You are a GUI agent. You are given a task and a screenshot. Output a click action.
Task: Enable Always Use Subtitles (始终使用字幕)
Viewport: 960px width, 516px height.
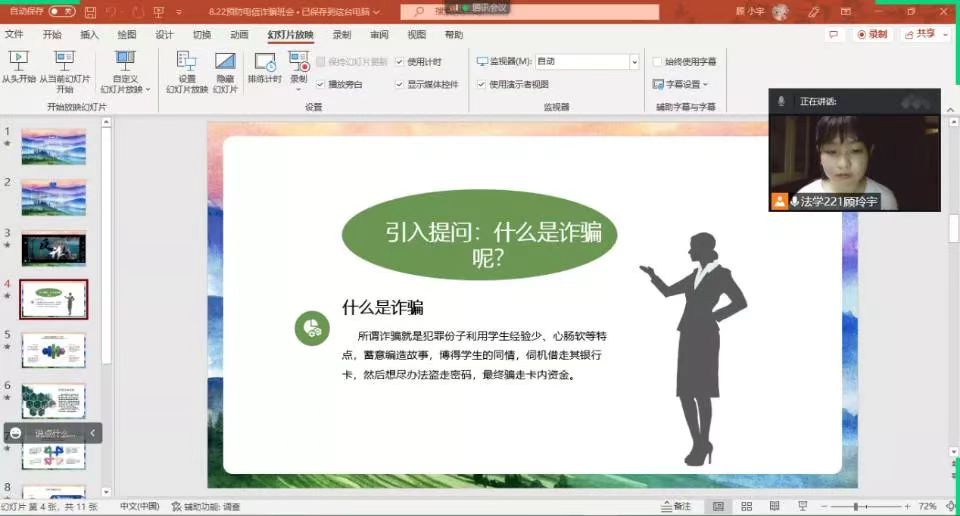click(657, 62)
